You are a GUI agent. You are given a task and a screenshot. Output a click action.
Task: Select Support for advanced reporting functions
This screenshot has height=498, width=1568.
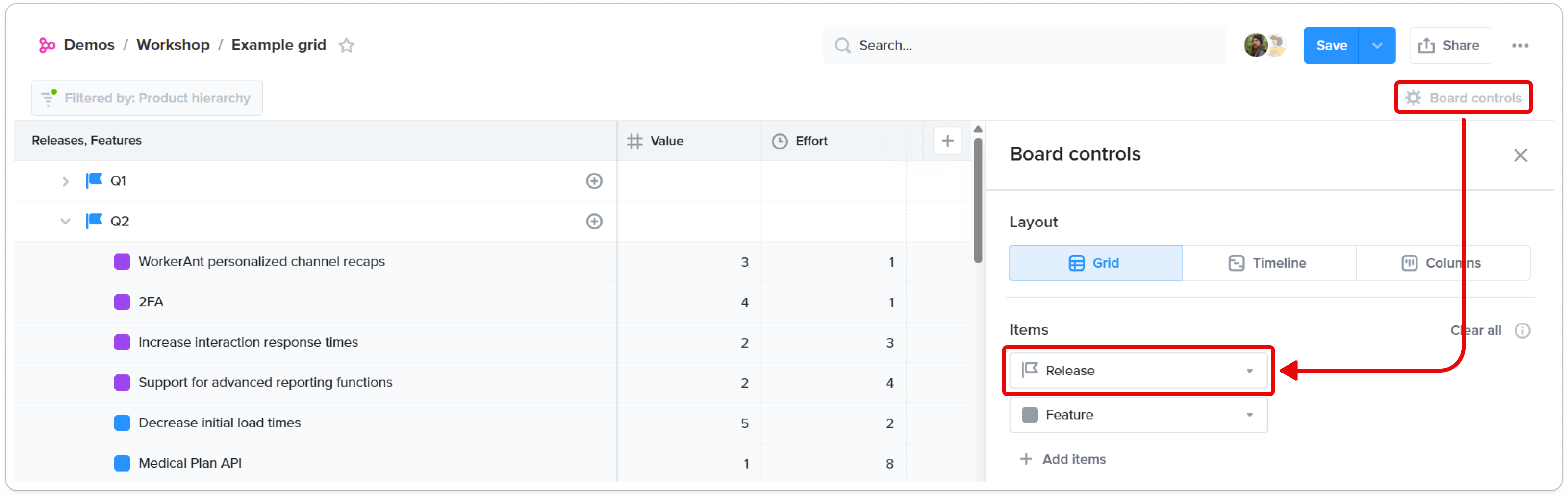(x=315, y=382)
